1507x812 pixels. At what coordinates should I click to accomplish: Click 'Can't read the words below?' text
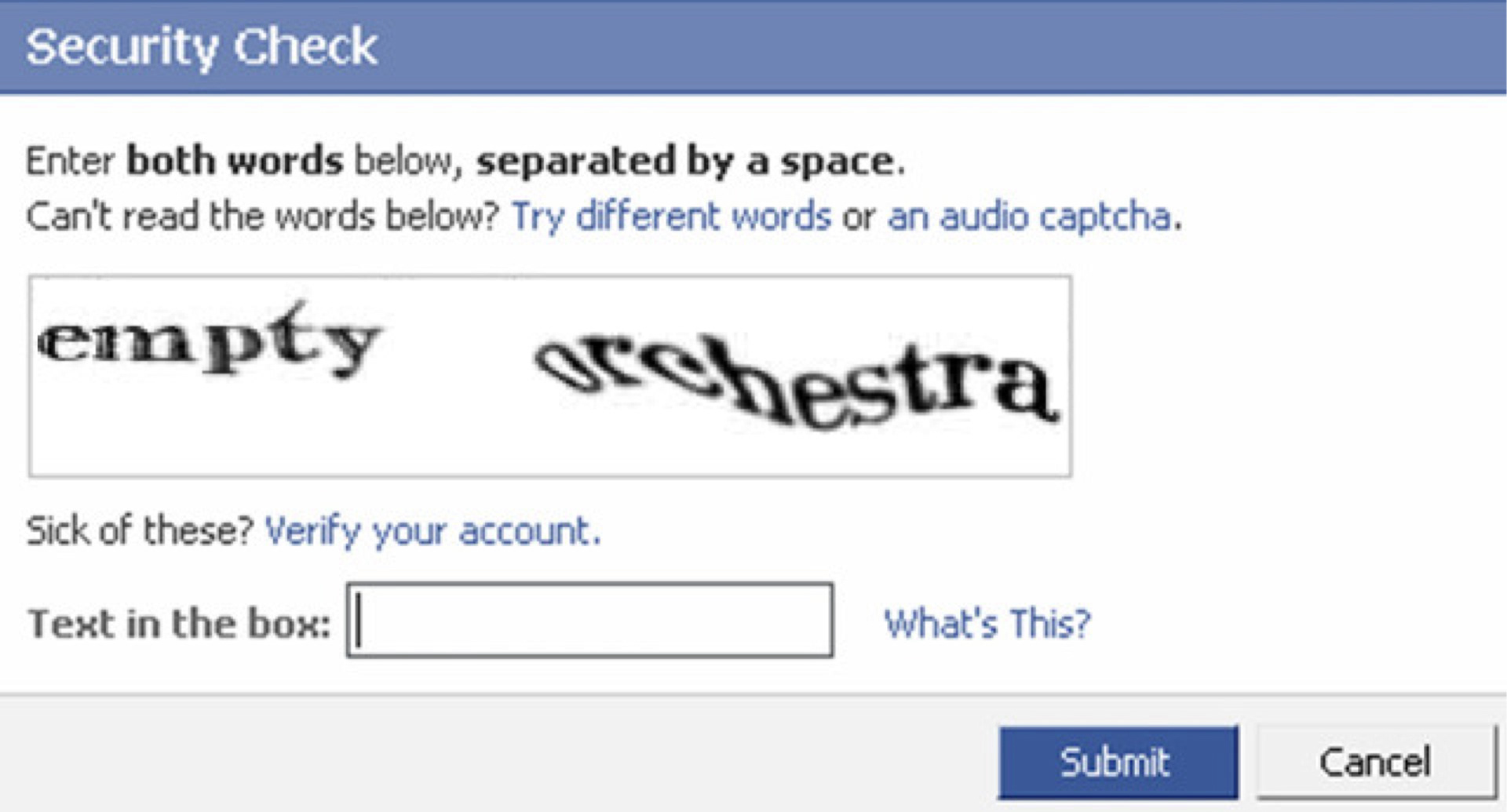pos(262,216)
